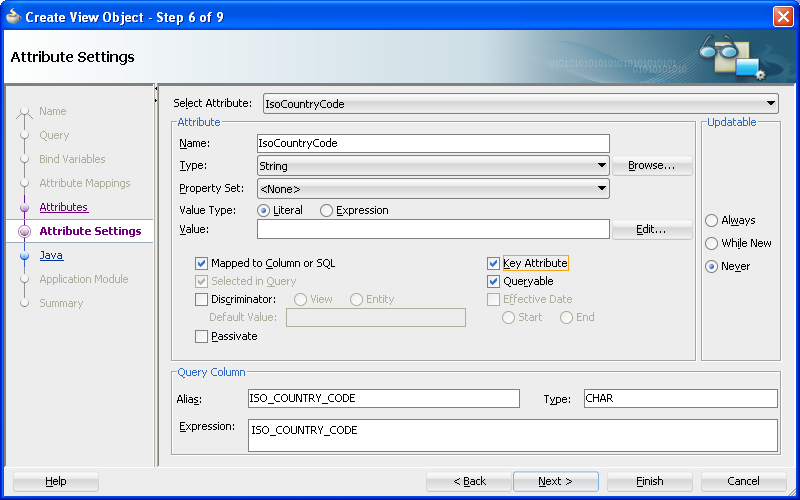Open the Select Attribute dropdown

tap(520, 104)
